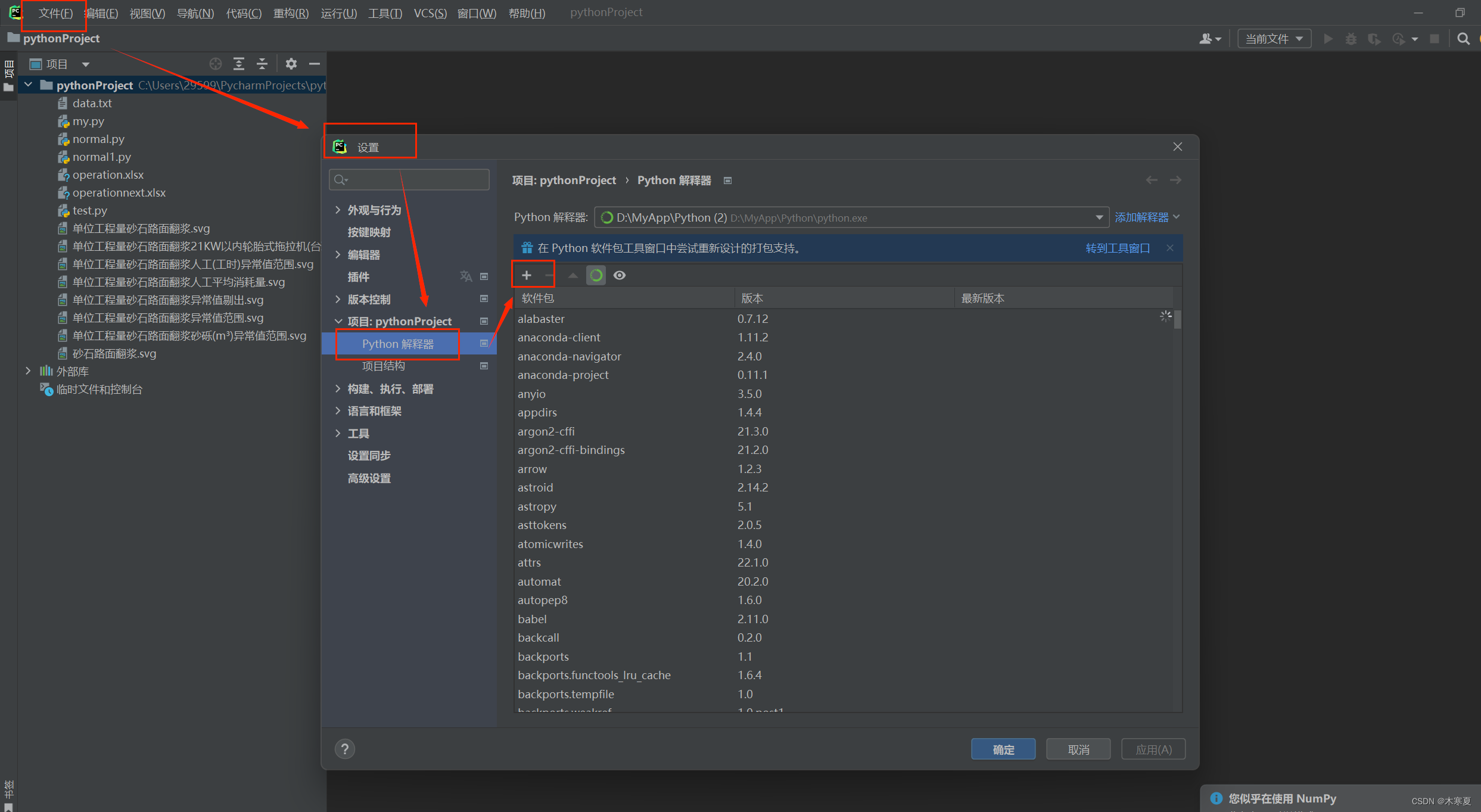Click the help question mark button
The image size is (1481, 812).
coord(344,749)
